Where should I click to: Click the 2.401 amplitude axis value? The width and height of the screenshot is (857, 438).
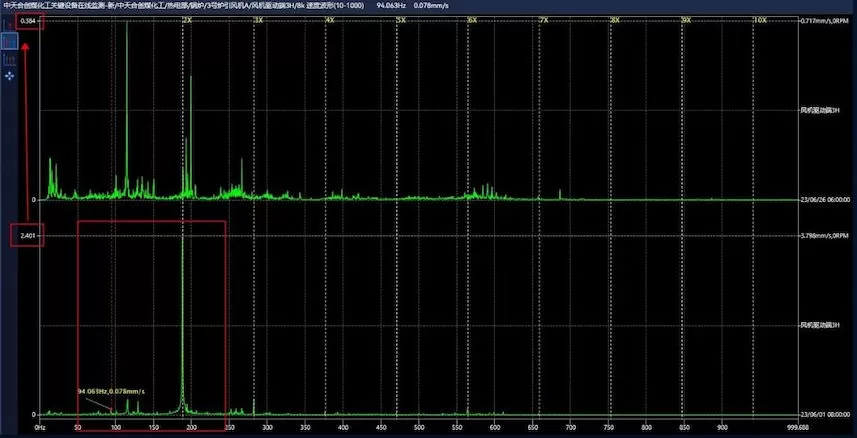pyautogui.click(x=27, y=236)
